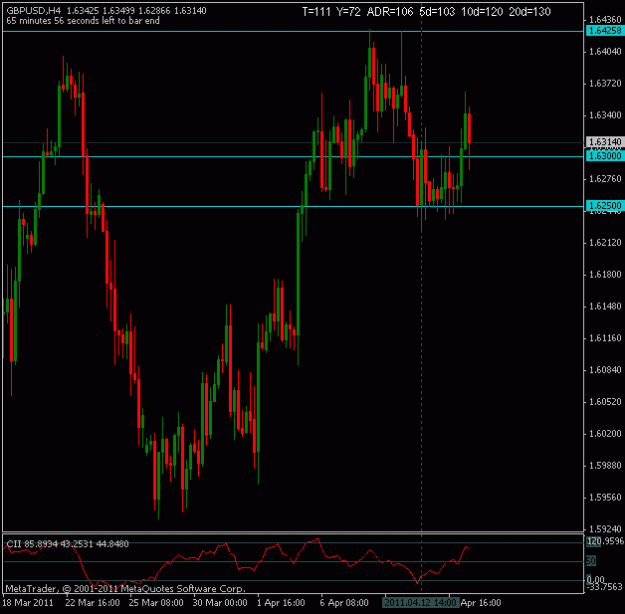Click the 1.60520 price scale value
This screenshot has height=614, width=625.
605,402
